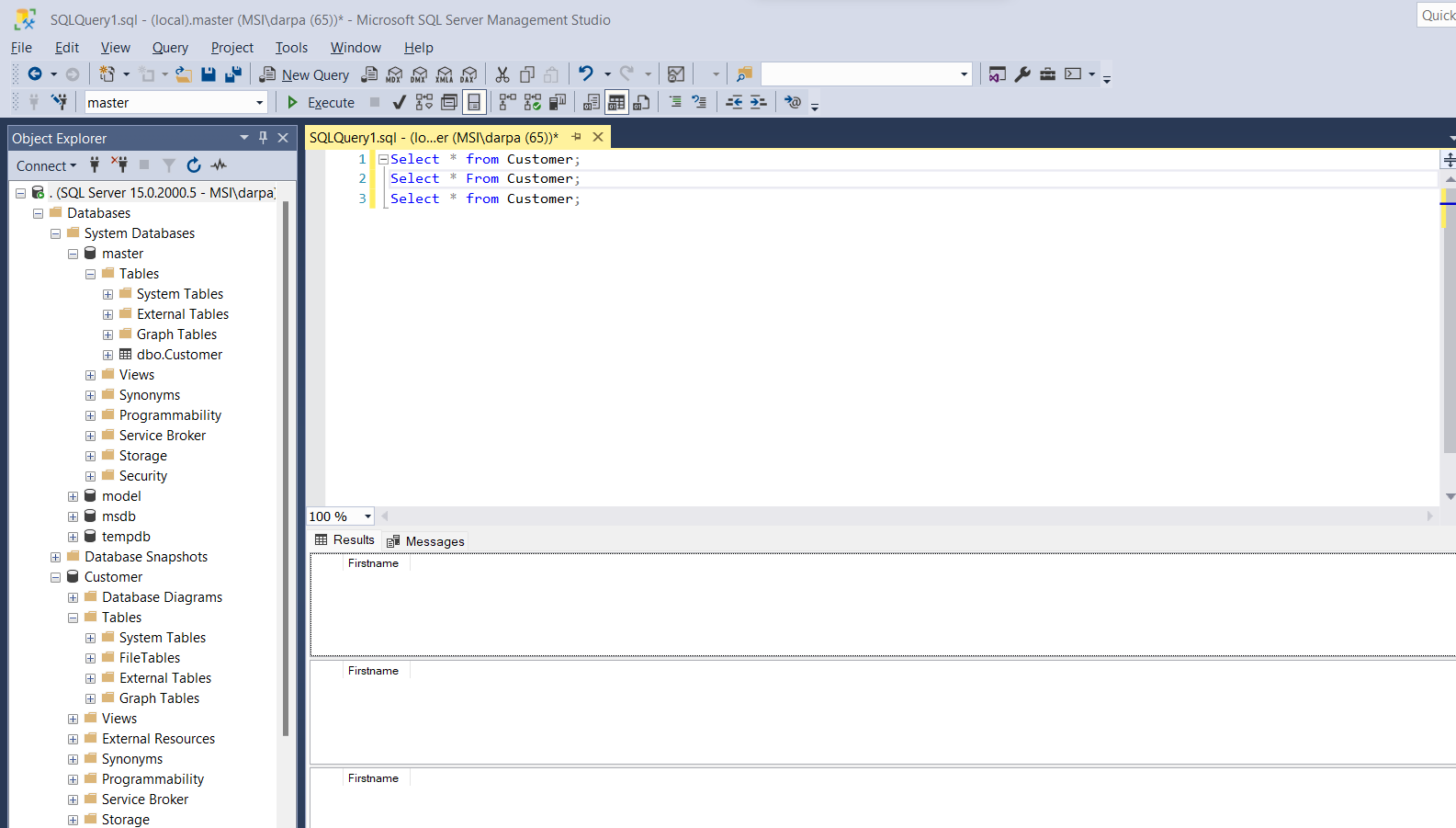The image size is (1456, 828).
Task: Open the Toolbox icon
Action: coord(1047,74)
